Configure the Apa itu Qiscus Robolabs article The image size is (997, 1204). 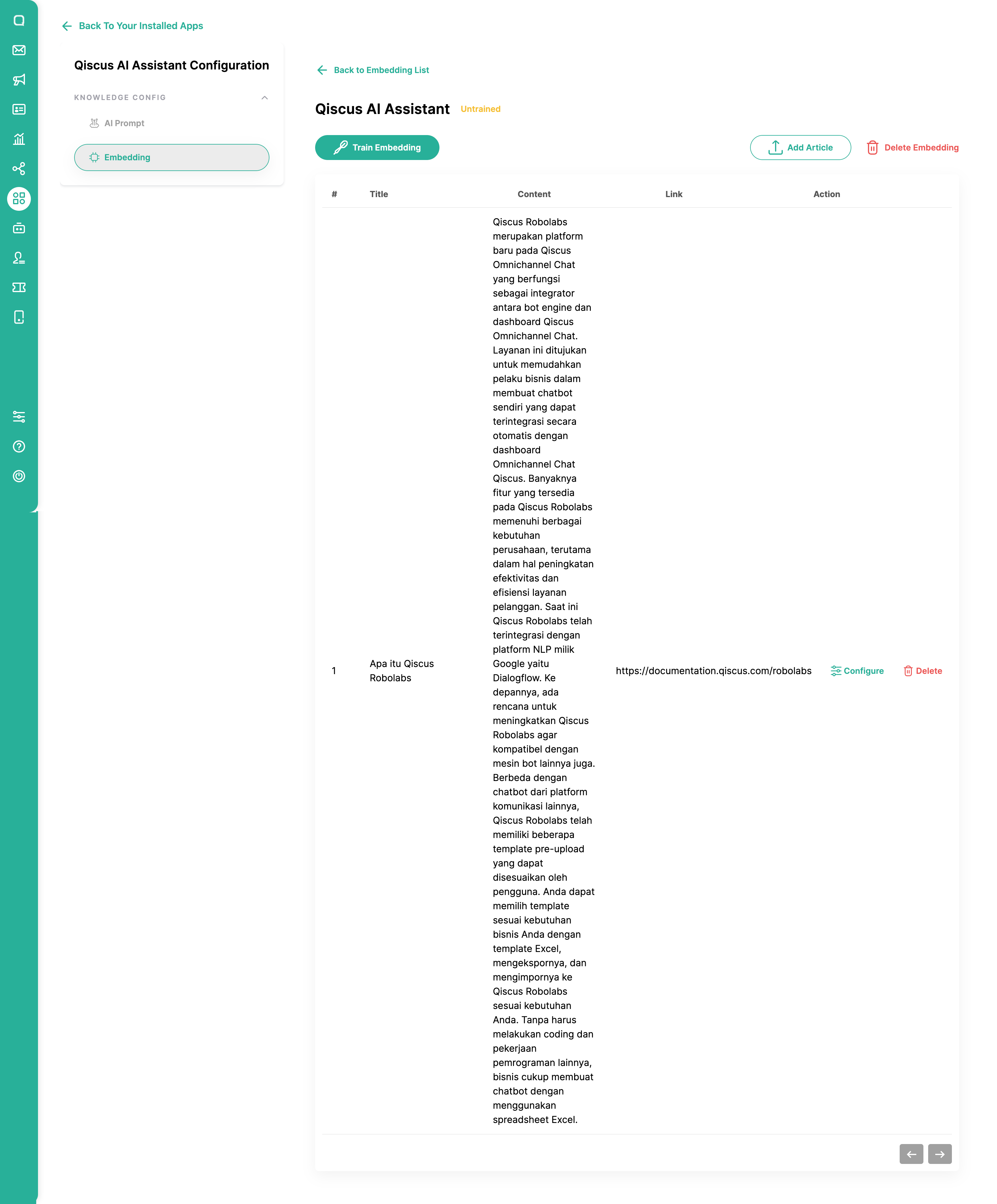pyautogui.click(x=857, y=671)
